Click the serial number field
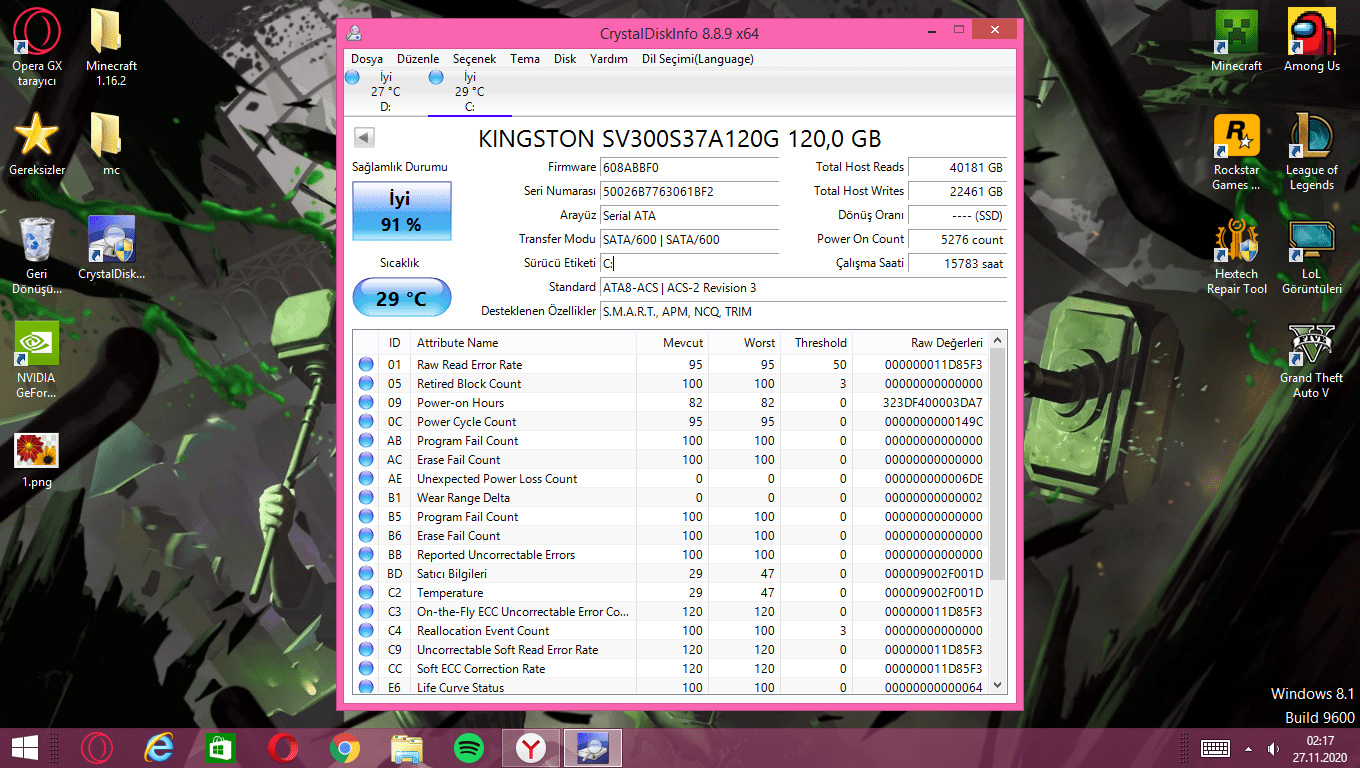The width and height of the screenshot is (1360, 768). point(689,191)
